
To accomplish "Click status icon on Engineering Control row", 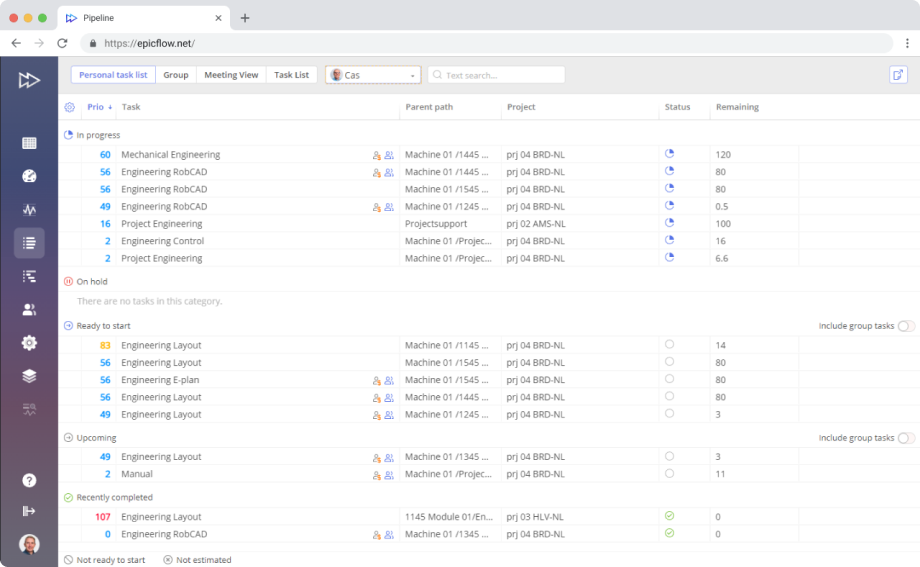I will [669, 240].
